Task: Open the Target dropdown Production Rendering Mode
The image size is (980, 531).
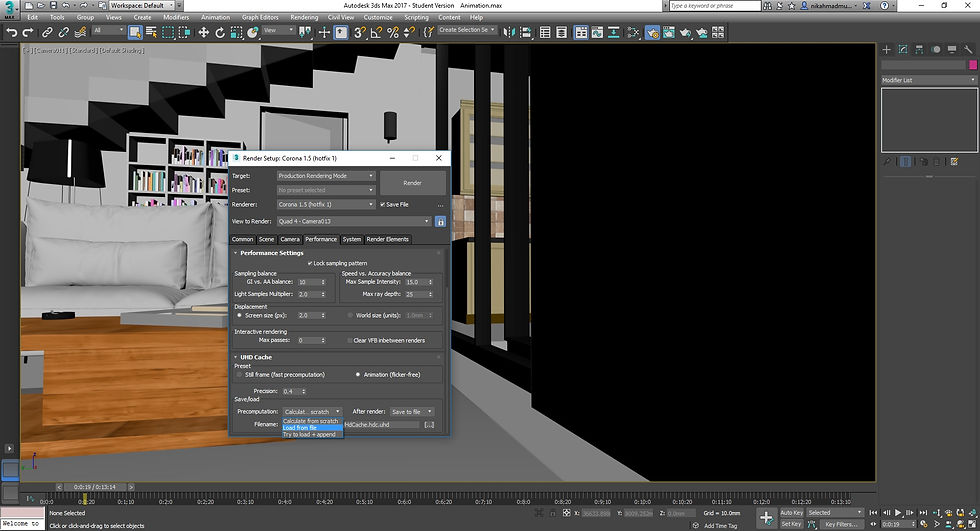Action: coord(326,176)
